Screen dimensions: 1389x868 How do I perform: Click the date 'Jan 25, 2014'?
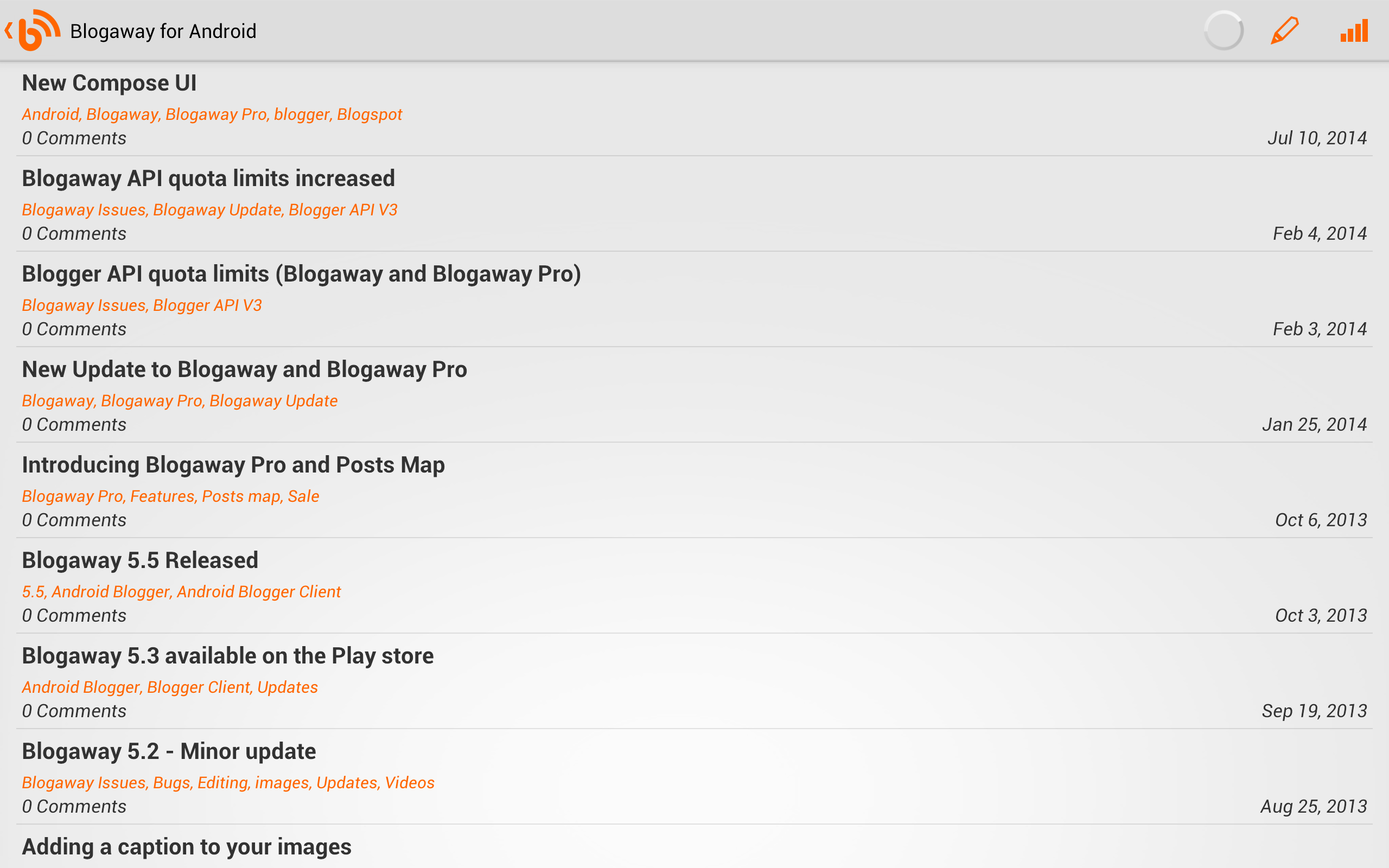1314,424
